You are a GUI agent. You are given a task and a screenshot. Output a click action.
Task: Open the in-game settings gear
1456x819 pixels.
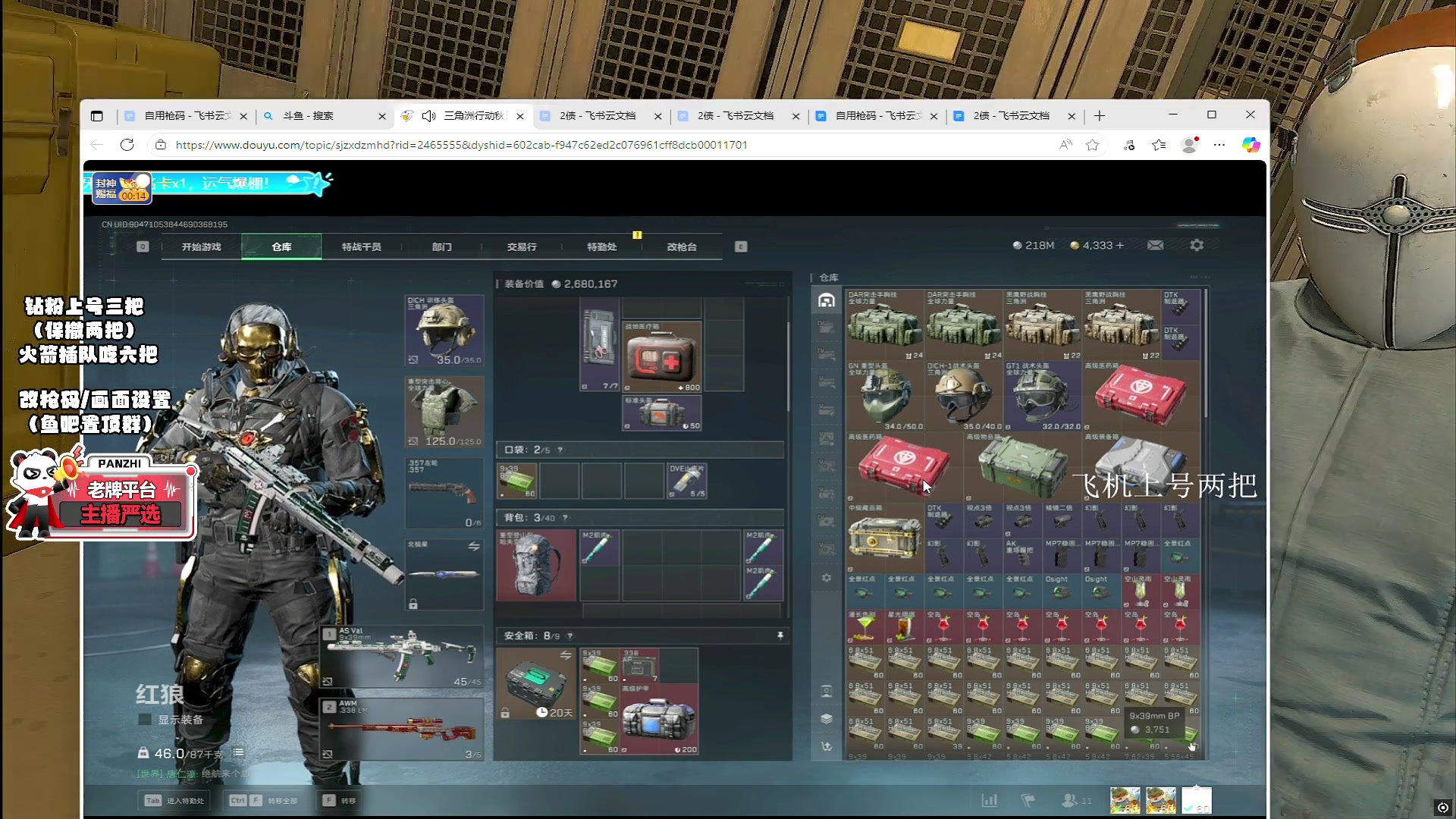coord(1197,246)
